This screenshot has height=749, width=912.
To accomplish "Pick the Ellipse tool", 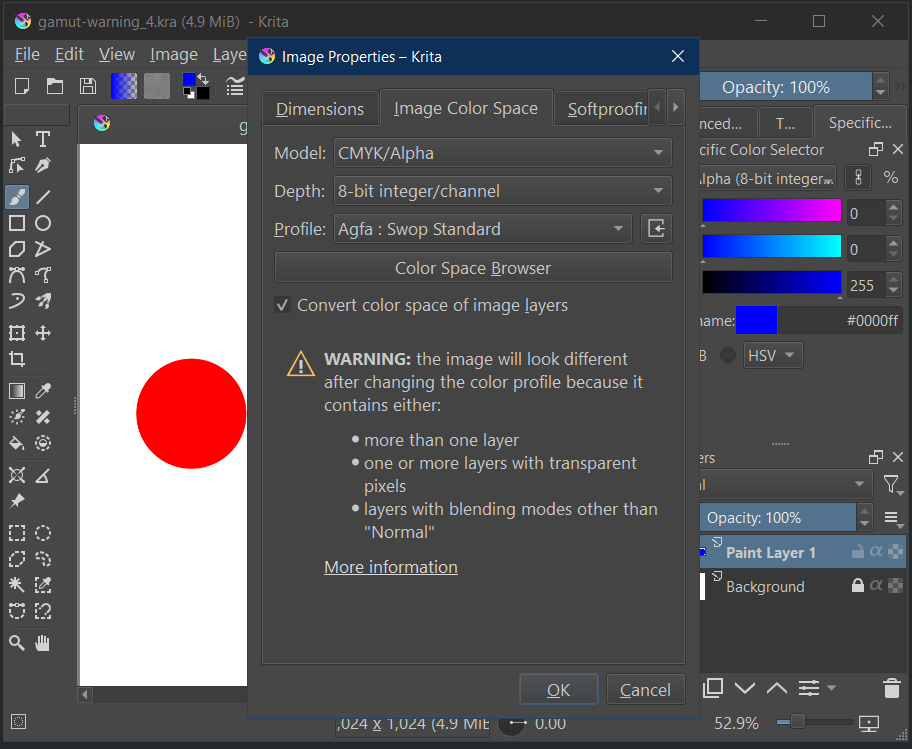I will (x=43, y=223).
